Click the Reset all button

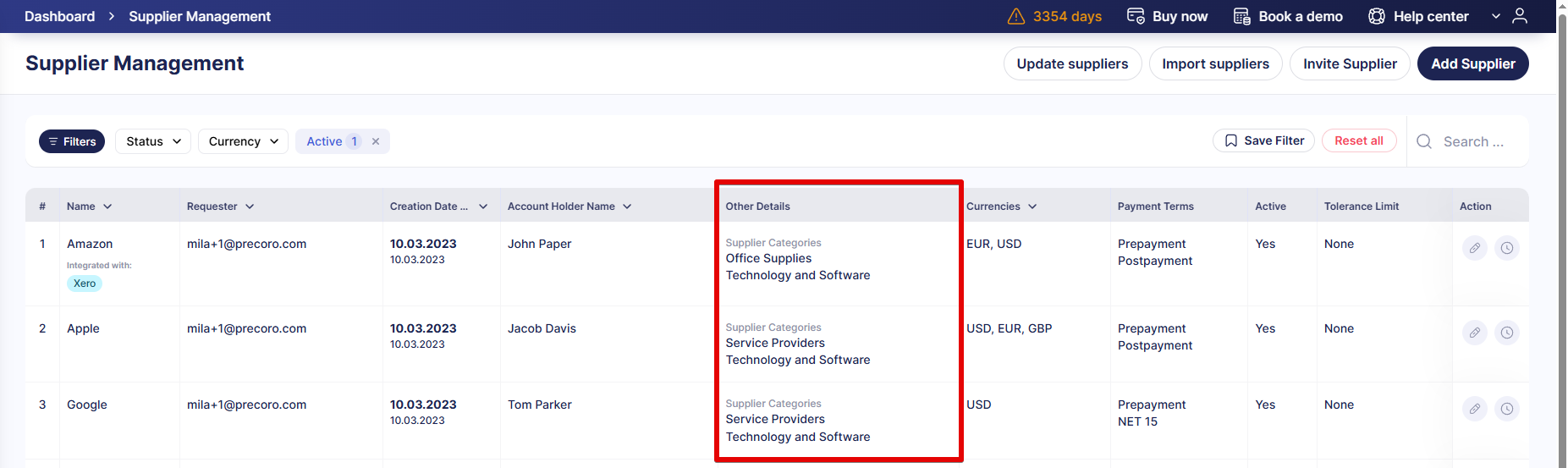(1359, 140)
